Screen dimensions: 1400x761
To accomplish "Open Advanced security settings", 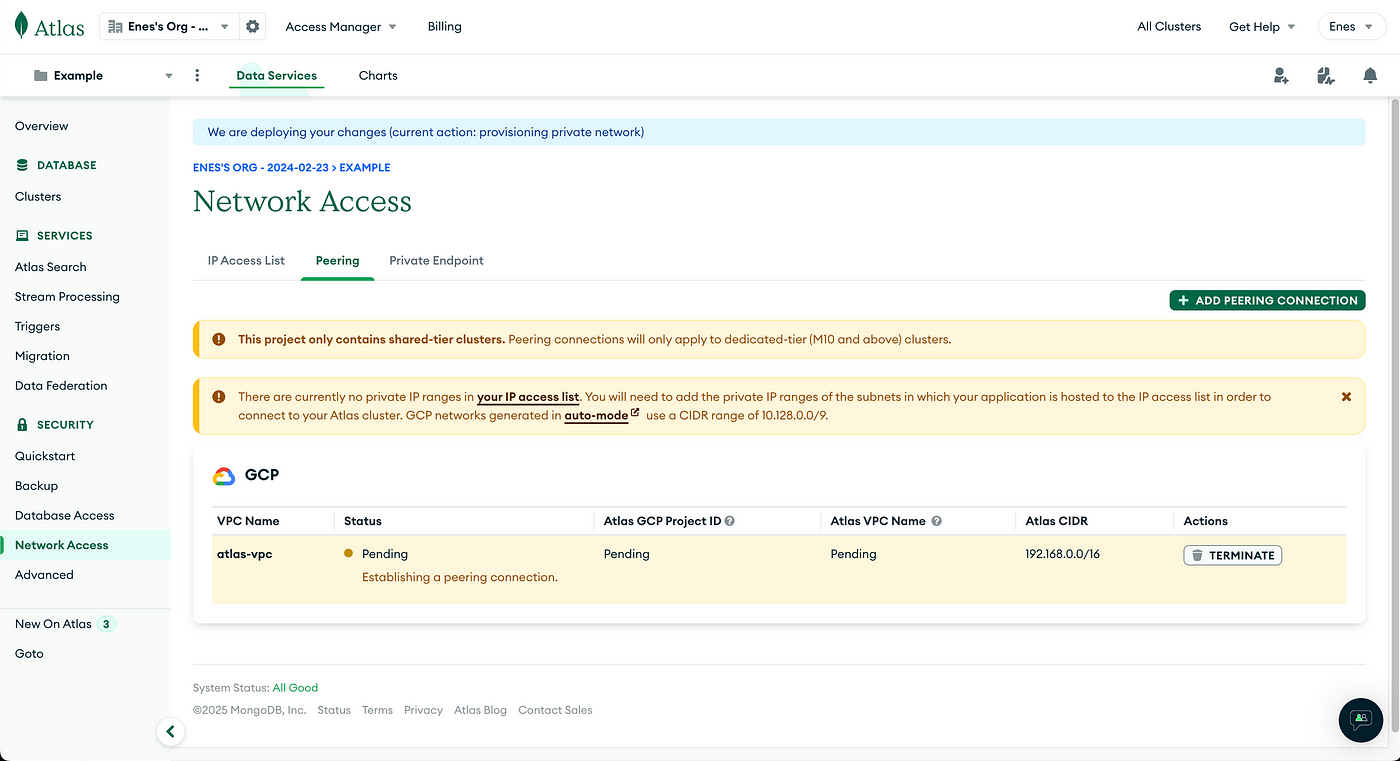I will (44, 575).
